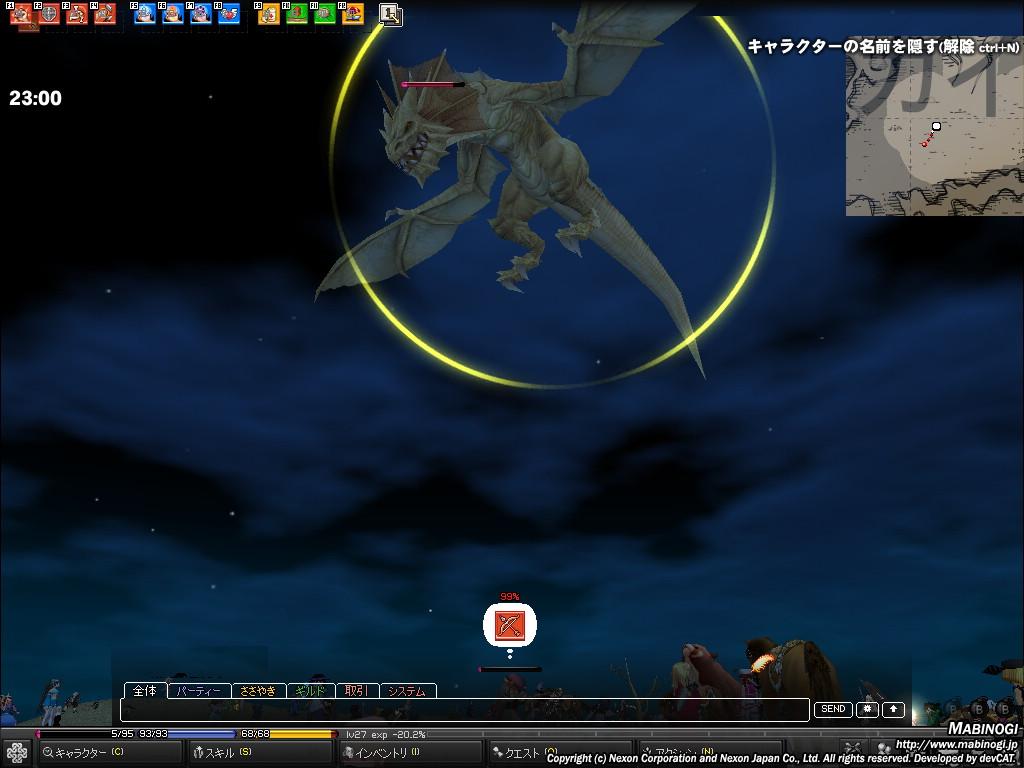Activate the F4 skill hotkey icon

pos(105,14)
